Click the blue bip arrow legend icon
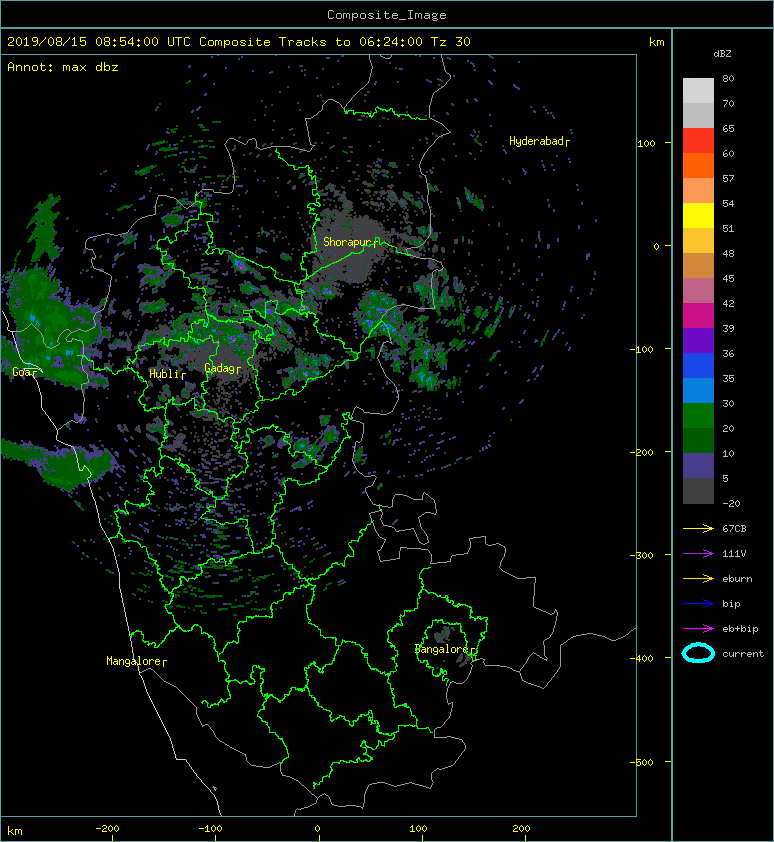Viewport: 774px width, 842px height. (698, 604)
